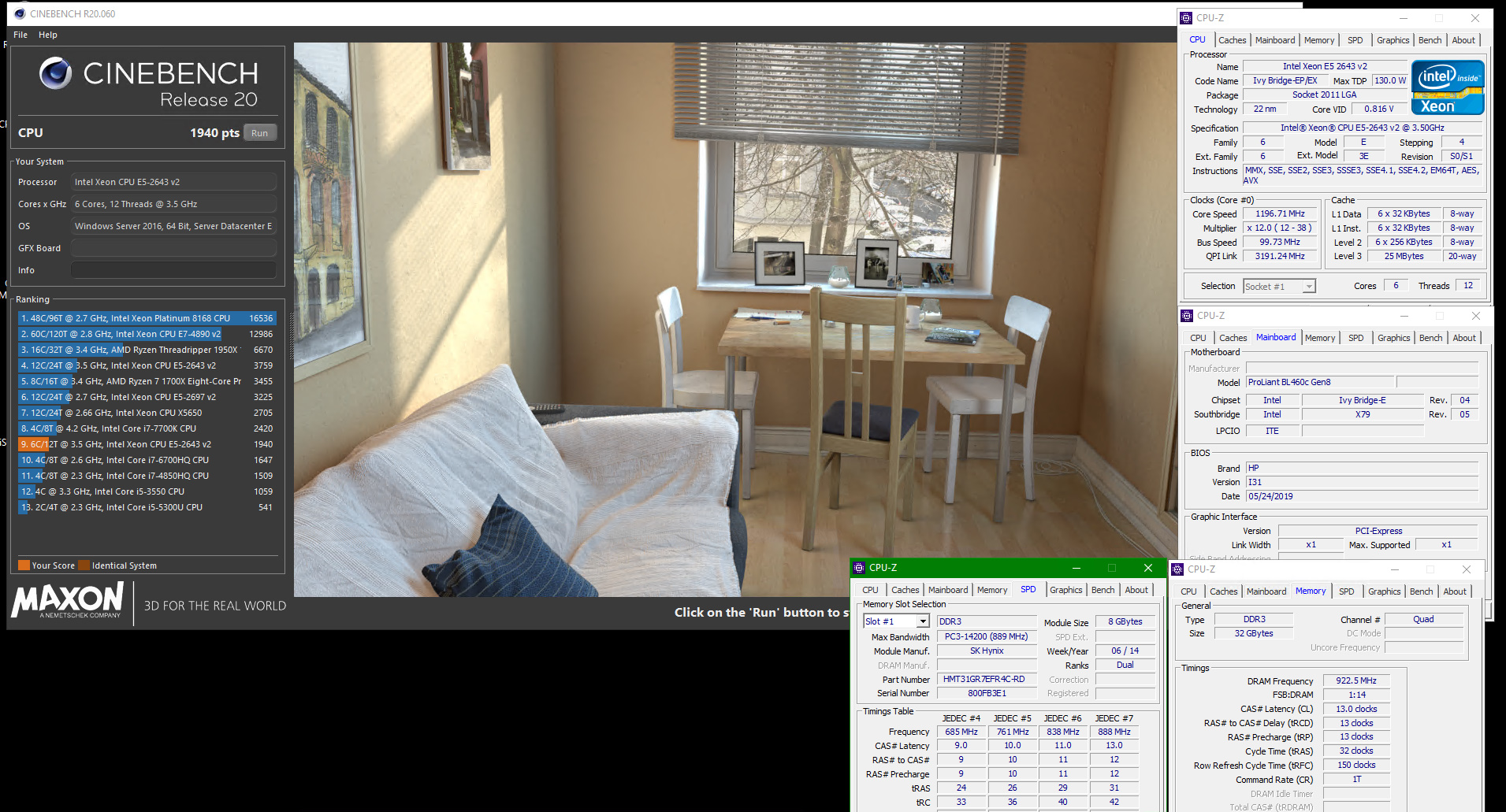The height and width of the screenshot is (812, 1506).
Task: Click CPU-Z icon of the Xeon CPU window
Action: coord(1186,17)
